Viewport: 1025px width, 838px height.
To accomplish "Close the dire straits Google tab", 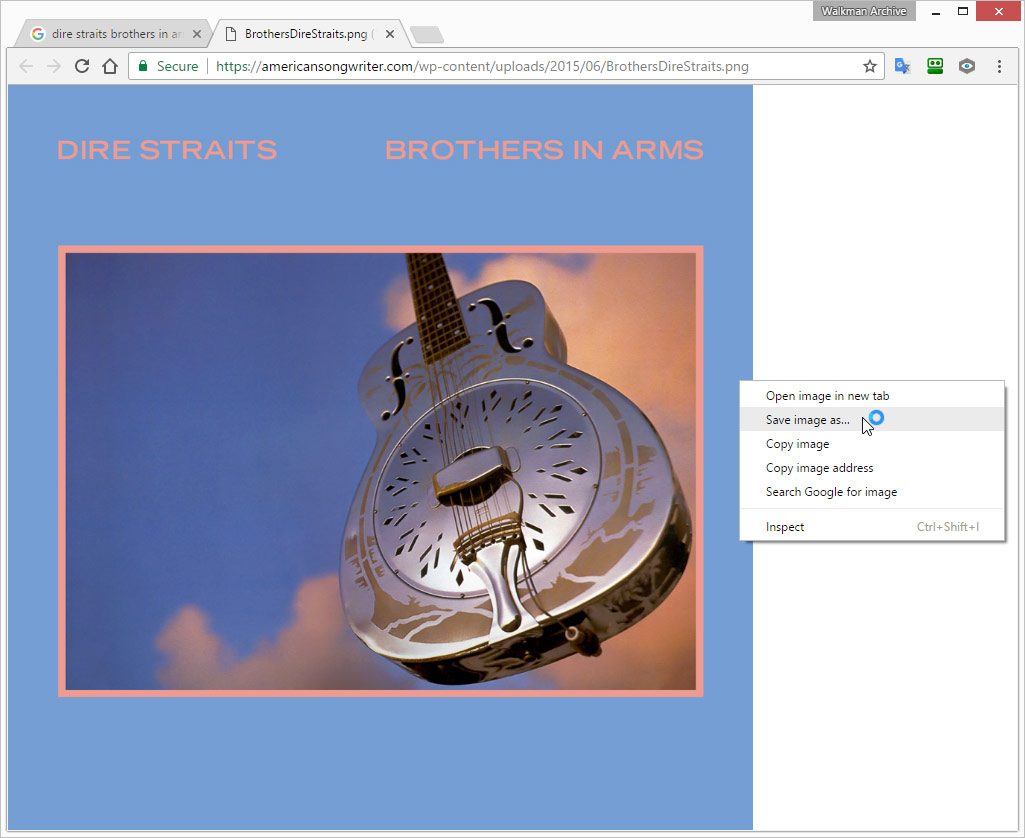I will (x=197, y=34).
